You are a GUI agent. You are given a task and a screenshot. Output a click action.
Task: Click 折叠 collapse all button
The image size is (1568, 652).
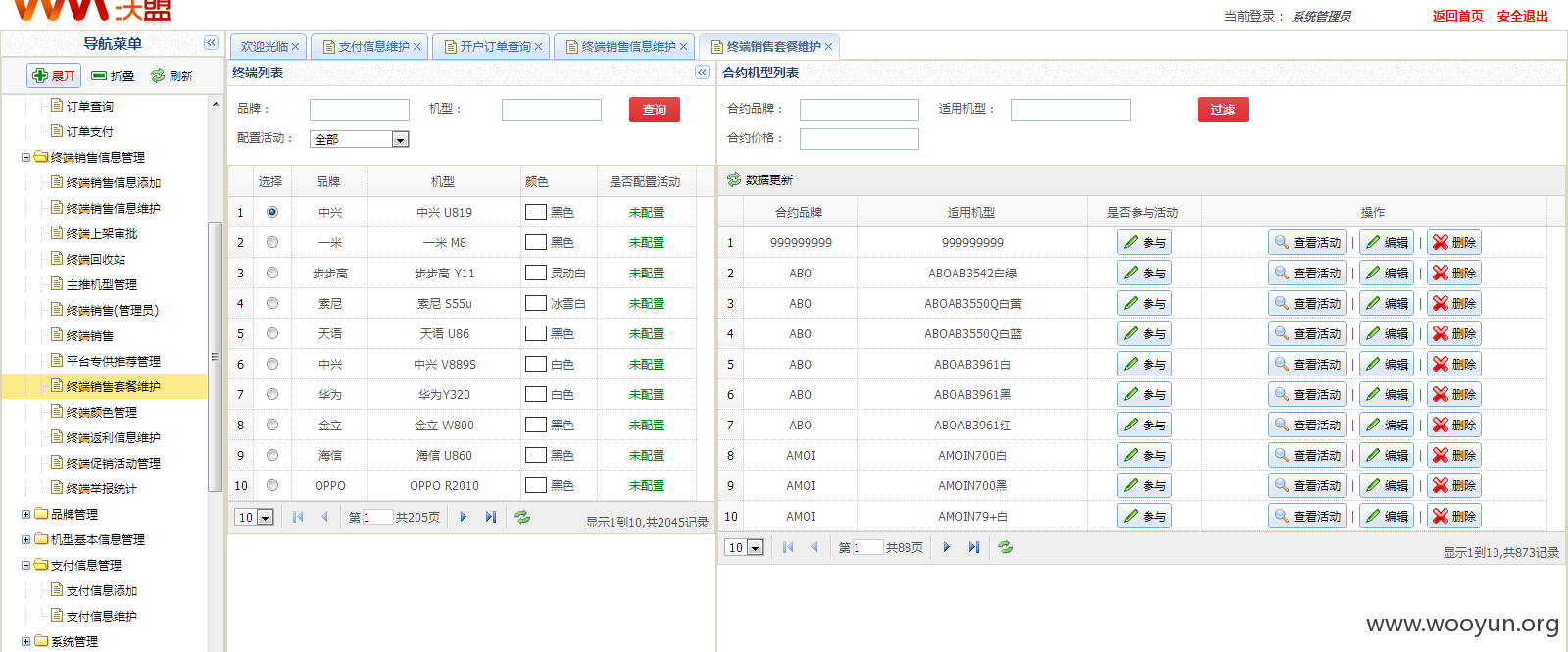coord(113,75)
